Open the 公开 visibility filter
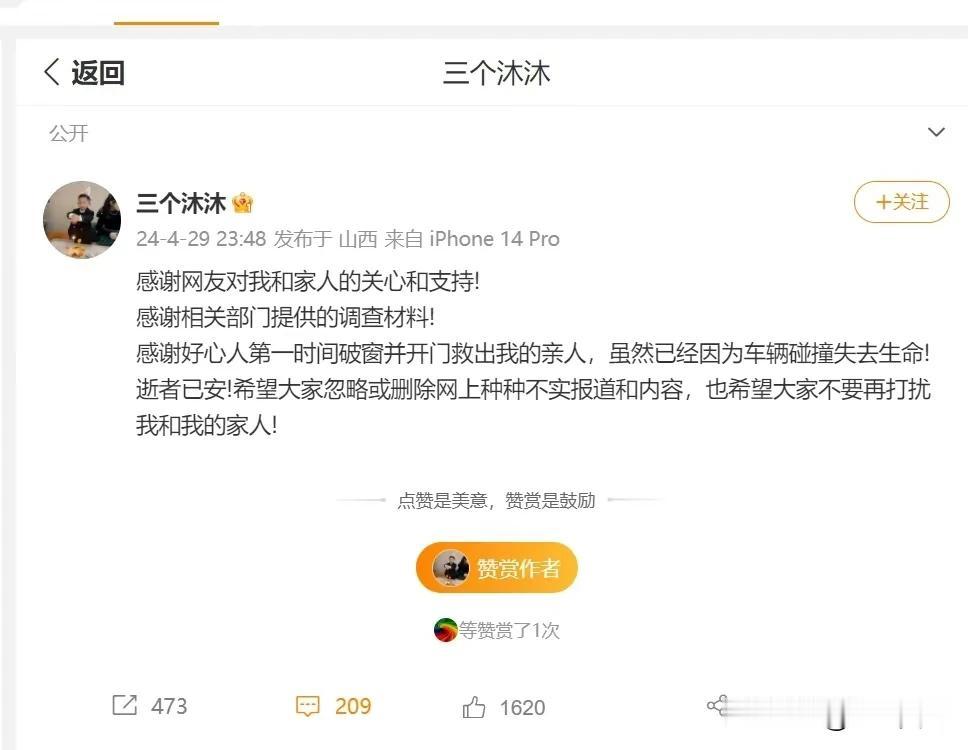Viewport: 968px width, 750px height. (x=69, y=133)
